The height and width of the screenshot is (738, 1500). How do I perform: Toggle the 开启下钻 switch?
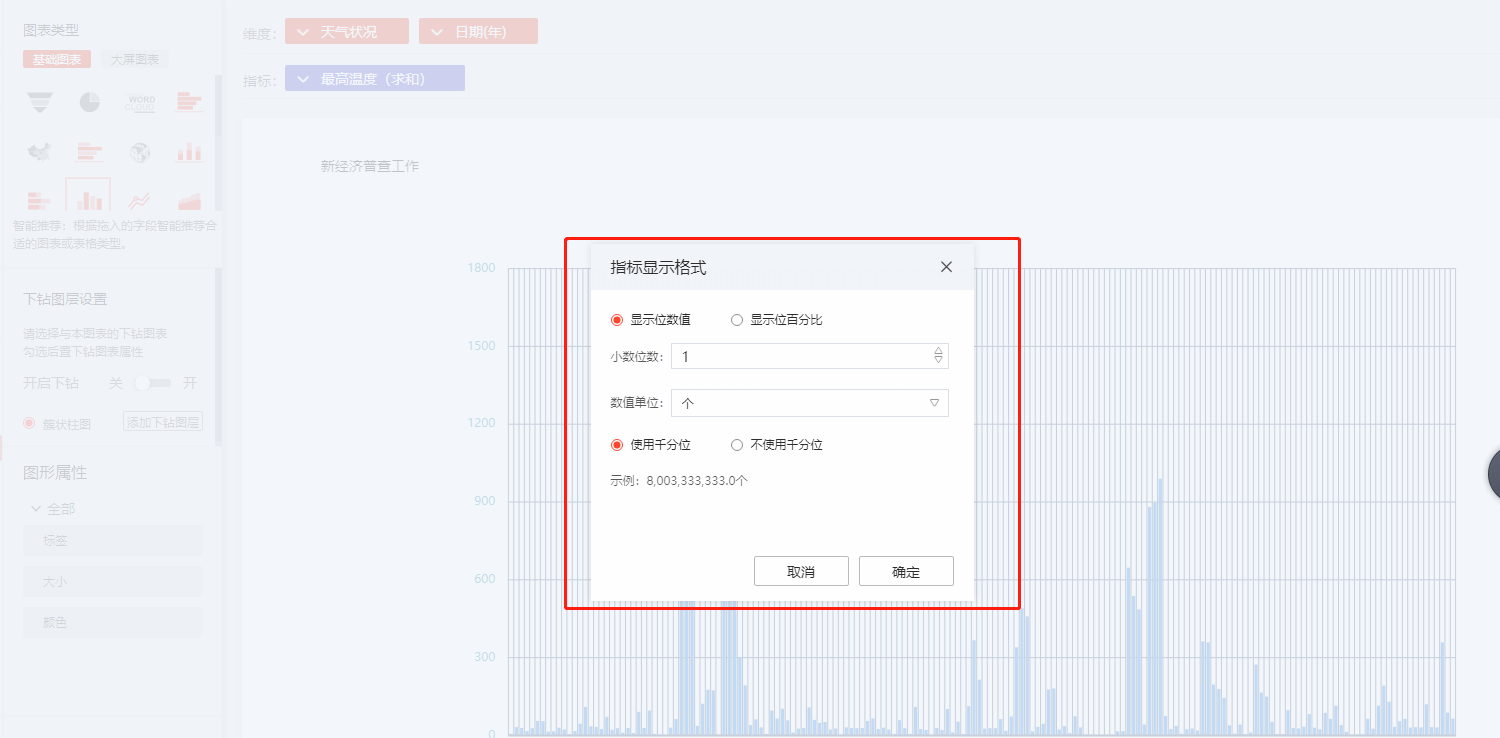pyautogui.click(x=153, y=383)
